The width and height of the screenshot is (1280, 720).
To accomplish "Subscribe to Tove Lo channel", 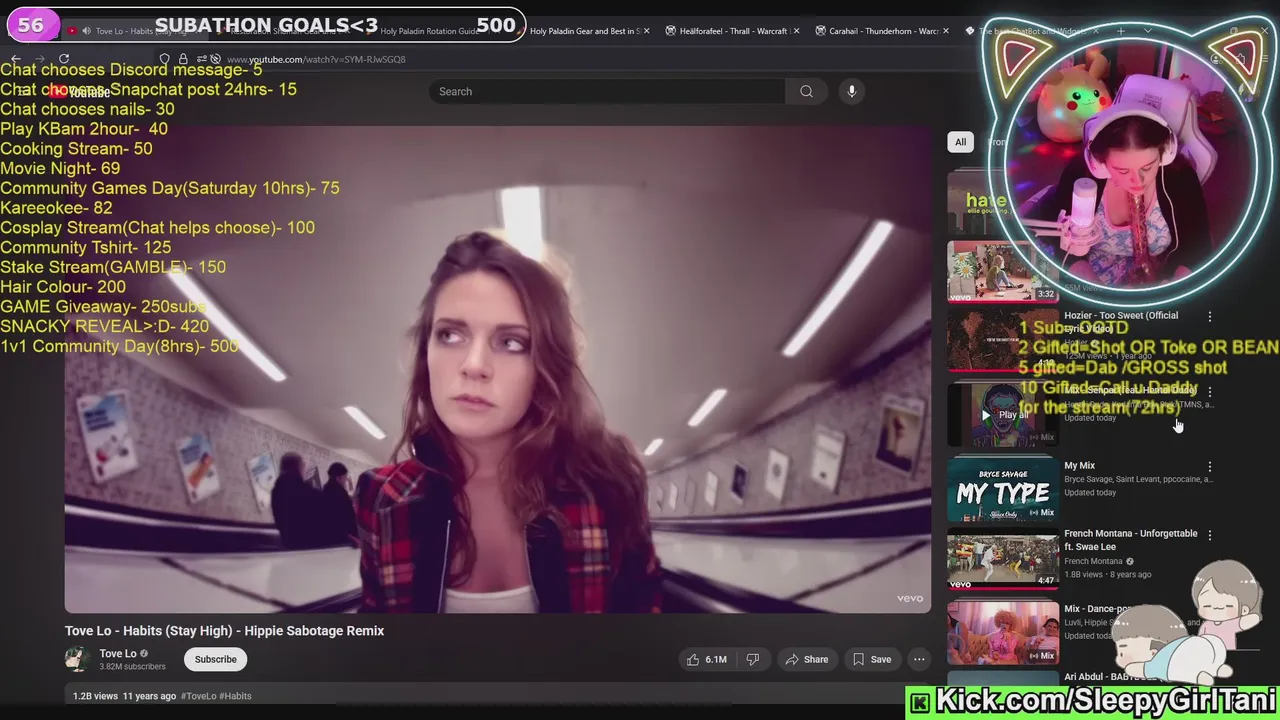I will pyautogui.click(x=215, y=659).
